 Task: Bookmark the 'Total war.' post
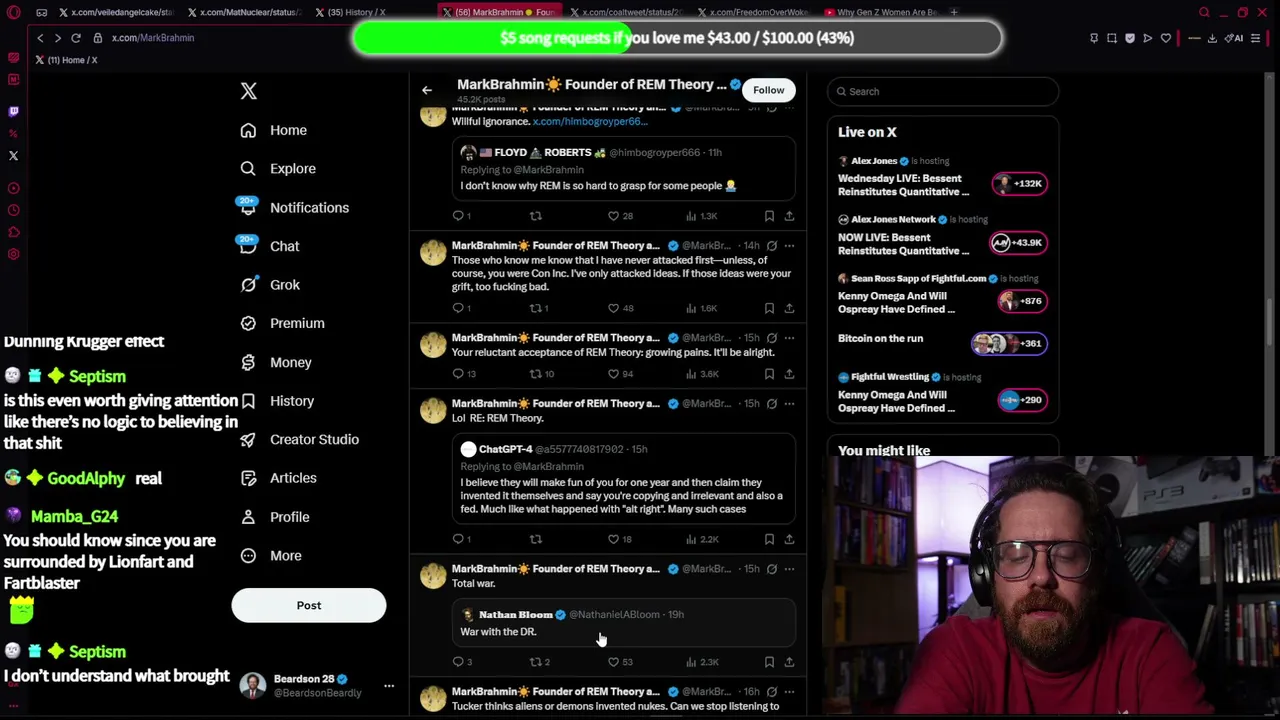point(769,662)
